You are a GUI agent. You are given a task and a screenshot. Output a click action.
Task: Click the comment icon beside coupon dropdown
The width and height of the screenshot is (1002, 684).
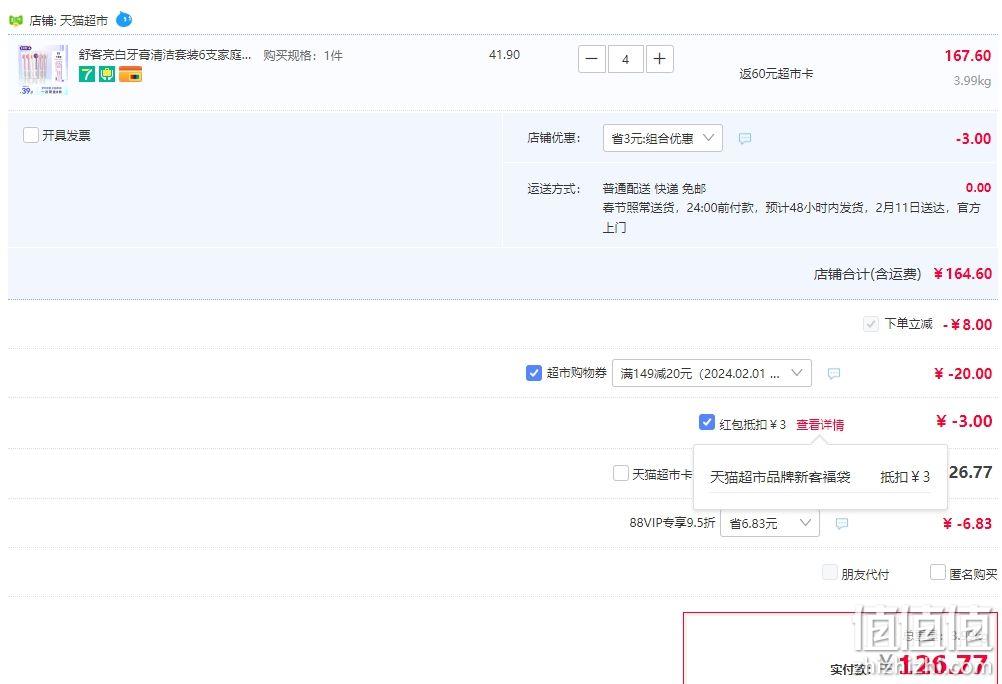point(834,373)
